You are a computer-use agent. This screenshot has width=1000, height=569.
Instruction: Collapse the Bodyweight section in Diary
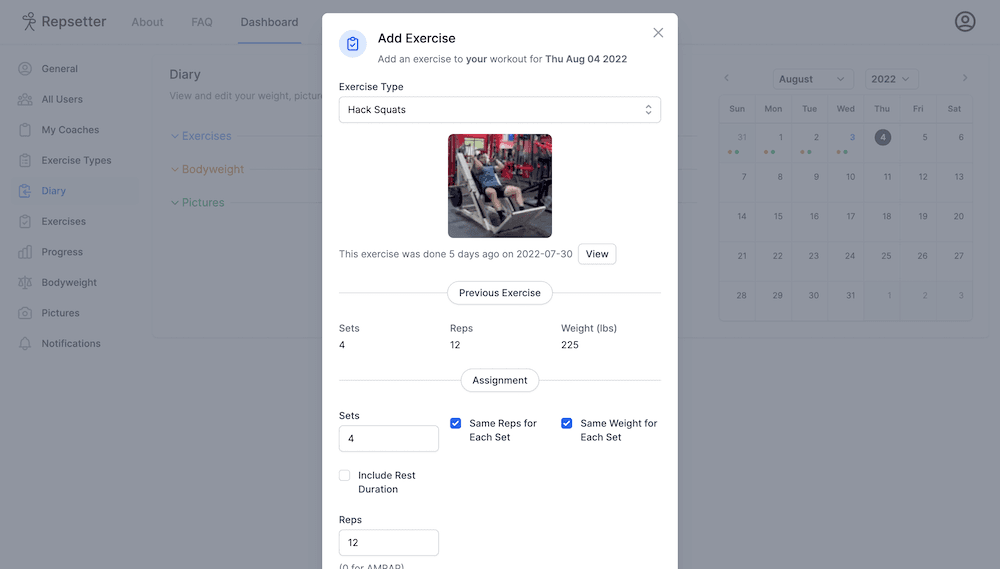tap(207, 169)
